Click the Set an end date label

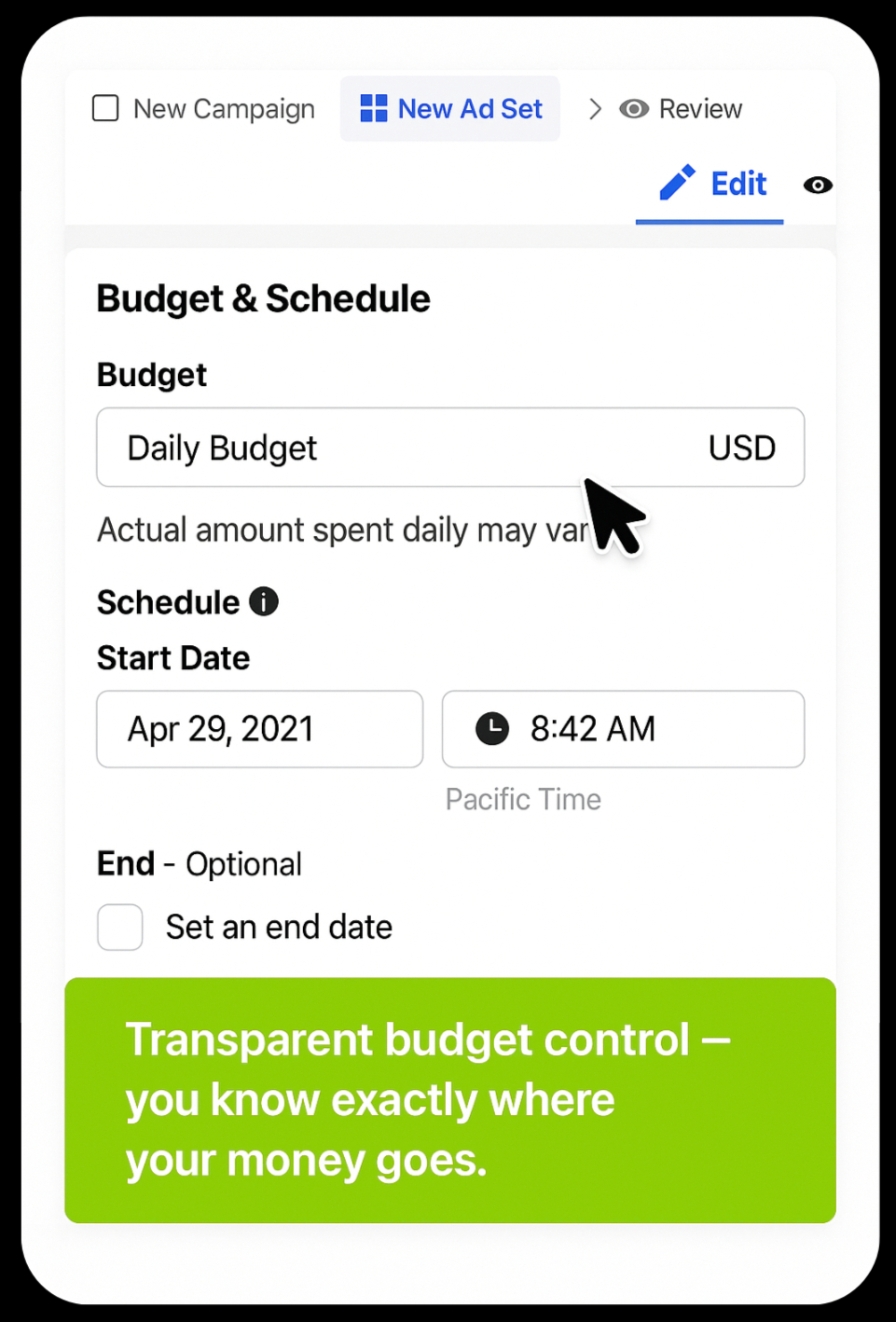click(279, 927)
